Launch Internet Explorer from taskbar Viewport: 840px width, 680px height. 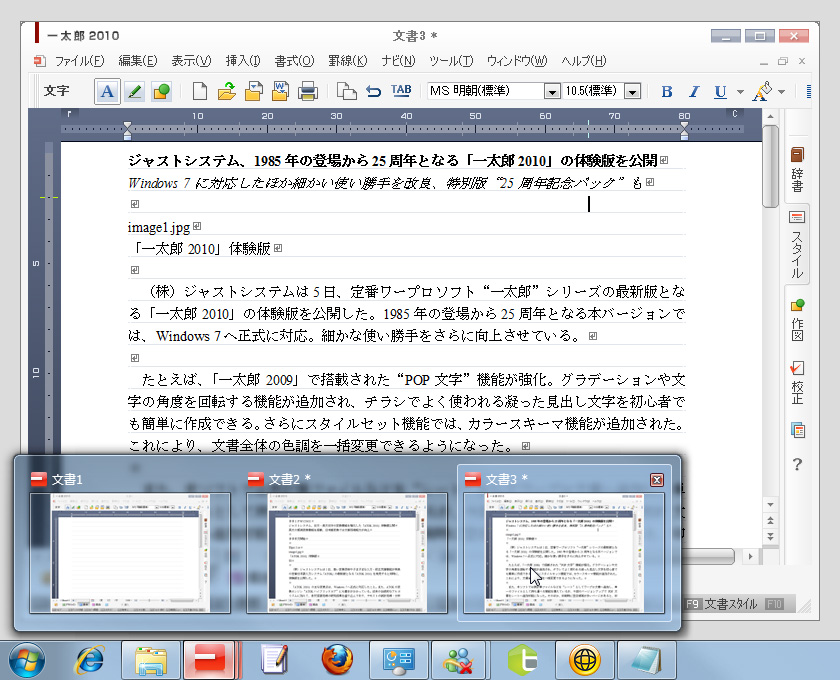pyautogui.click(x=89, y=660)
